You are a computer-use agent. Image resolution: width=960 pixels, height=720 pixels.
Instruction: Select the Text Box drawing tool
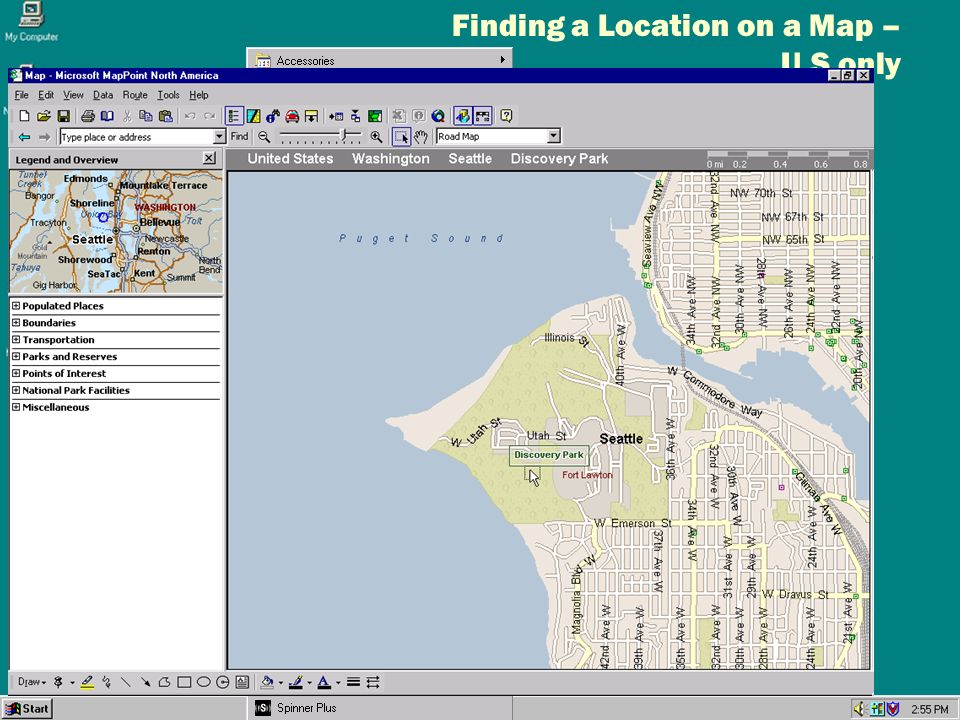[x=242, y=682]
